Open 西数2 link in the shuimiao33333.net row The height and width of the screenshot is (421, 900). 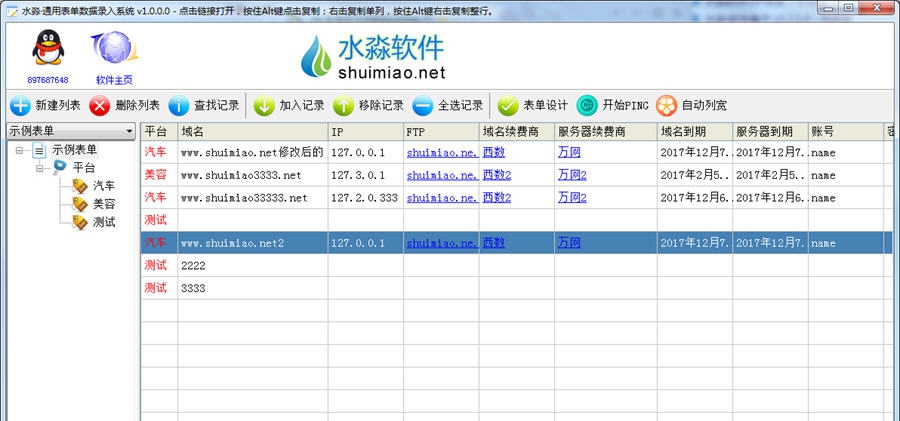pyautogui.click(x=496, y=198)
